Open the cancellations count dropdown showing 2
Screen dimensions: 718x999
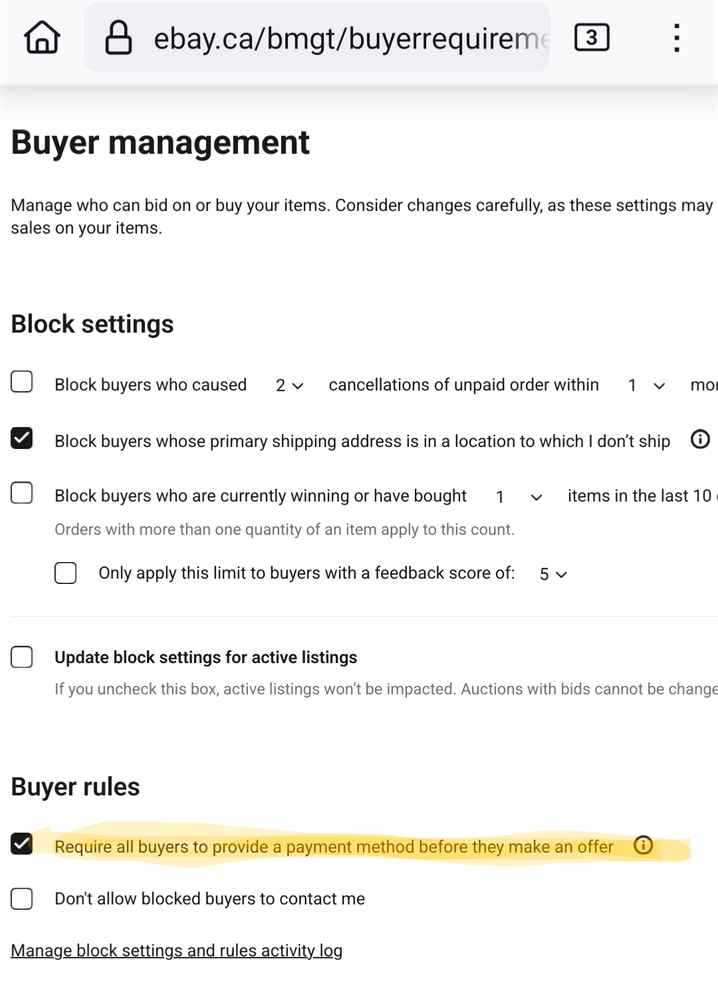[289, 385]
